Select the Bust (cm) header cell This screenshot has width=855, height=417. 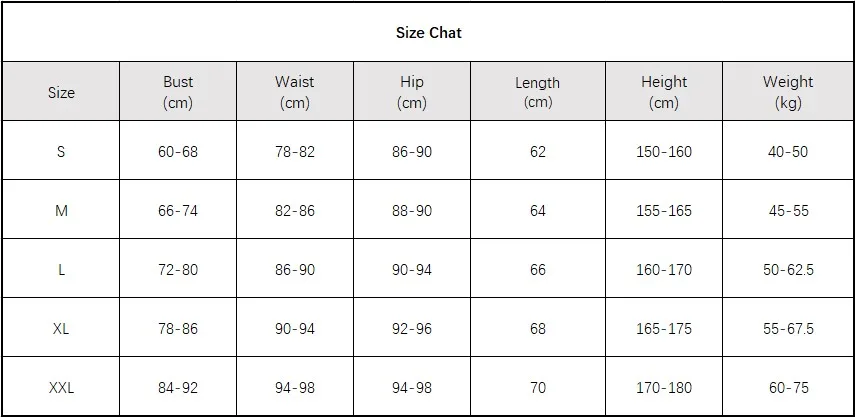click(x=178, y=92)
